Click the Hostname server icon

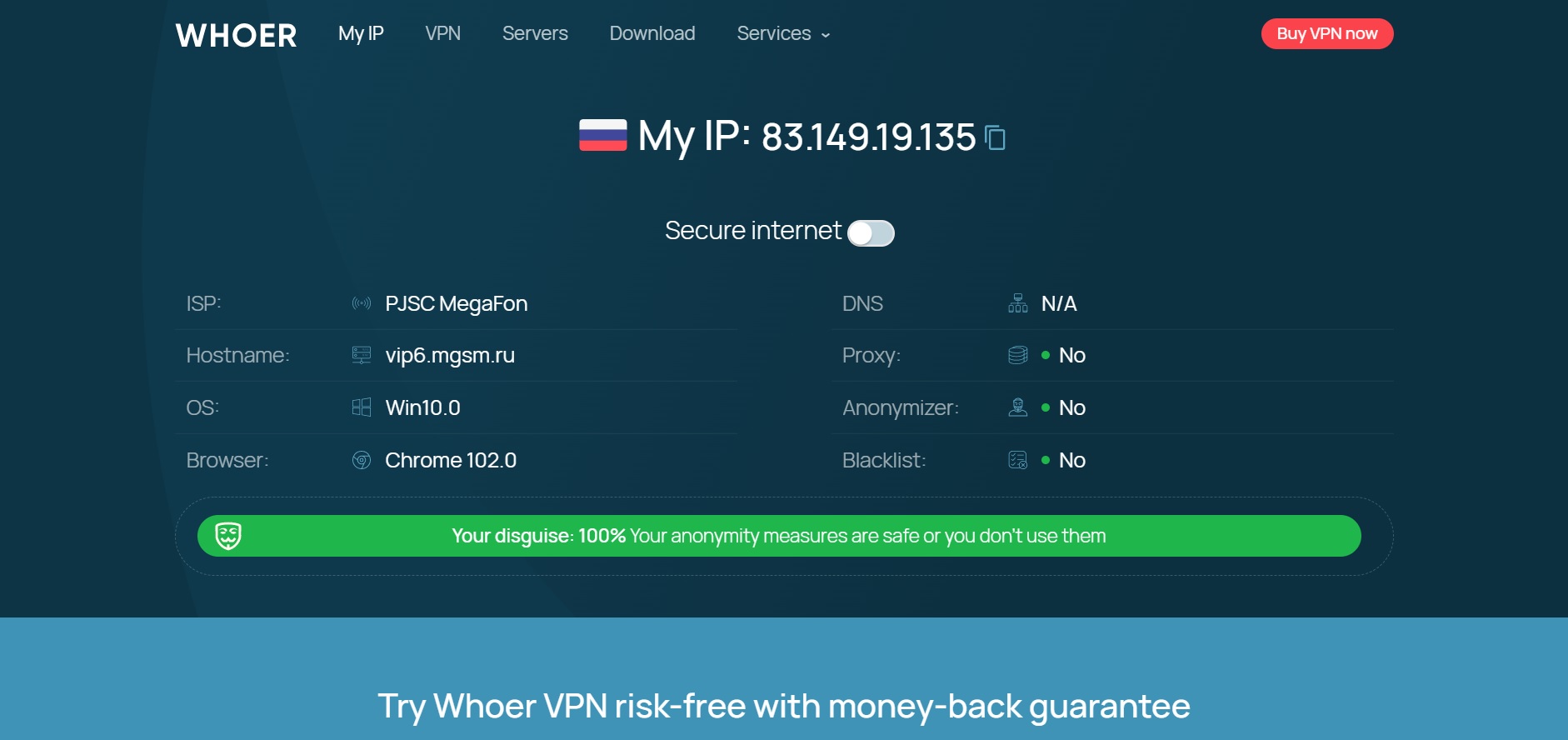point(362,355)
